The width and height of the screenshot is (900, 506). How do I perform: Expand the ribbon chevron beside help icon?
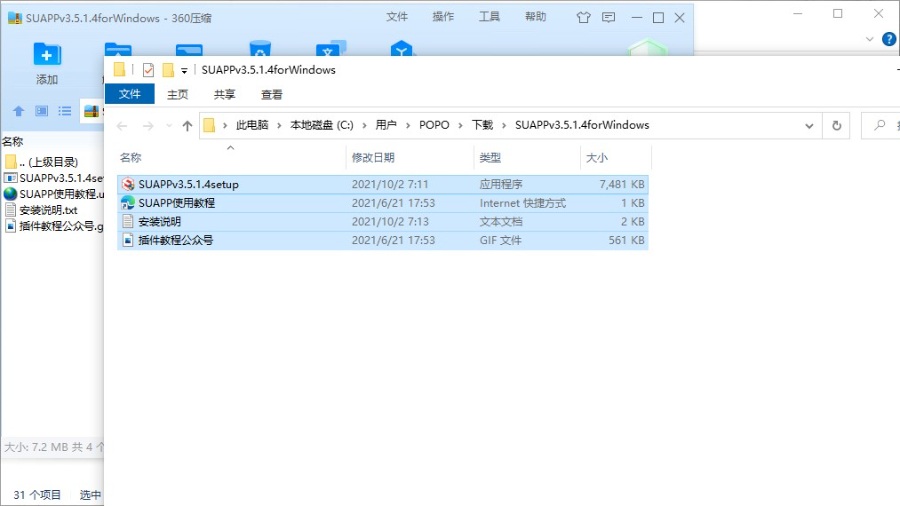pyautogui.click(x=870, y=39)
